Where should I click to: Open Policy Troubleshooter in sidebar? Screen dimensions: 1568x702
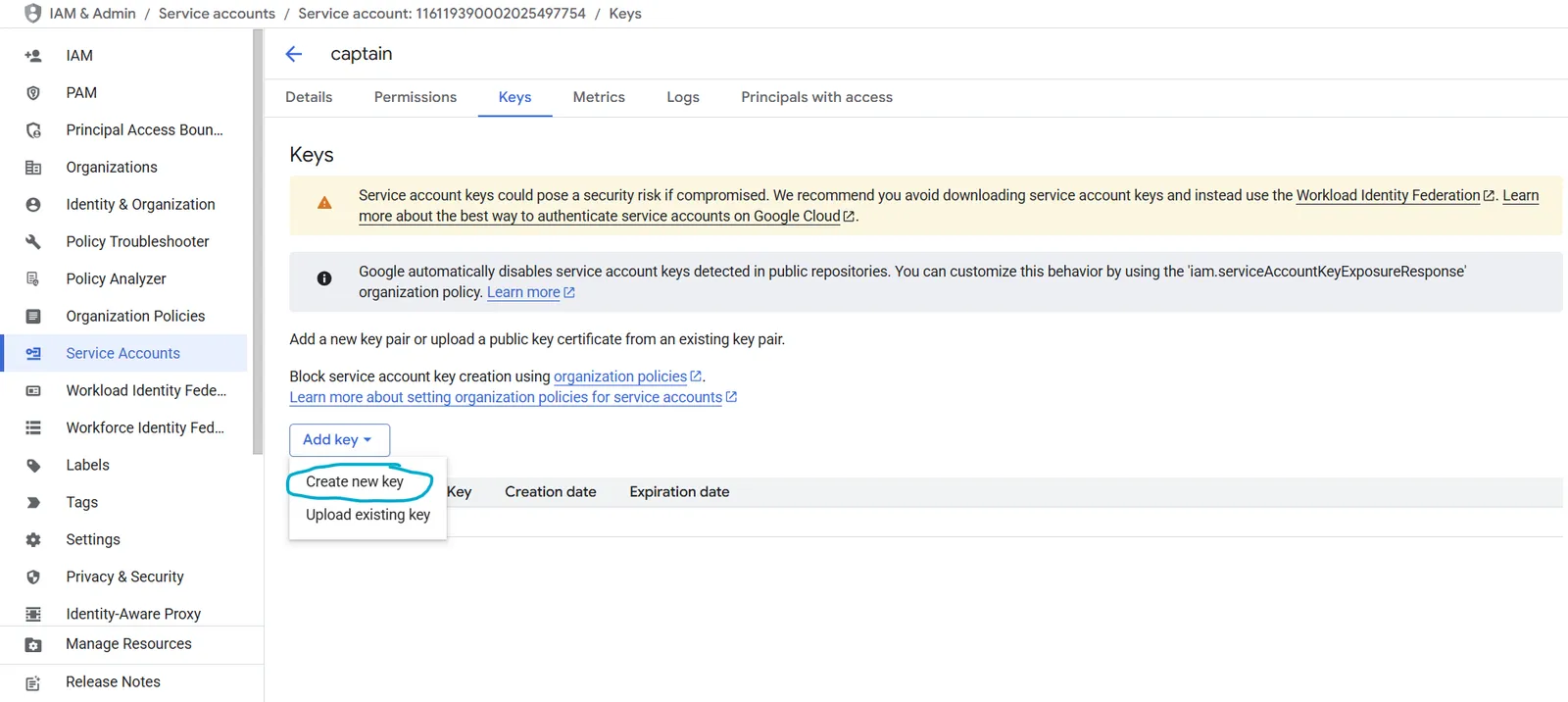click(x=125, y=242)
